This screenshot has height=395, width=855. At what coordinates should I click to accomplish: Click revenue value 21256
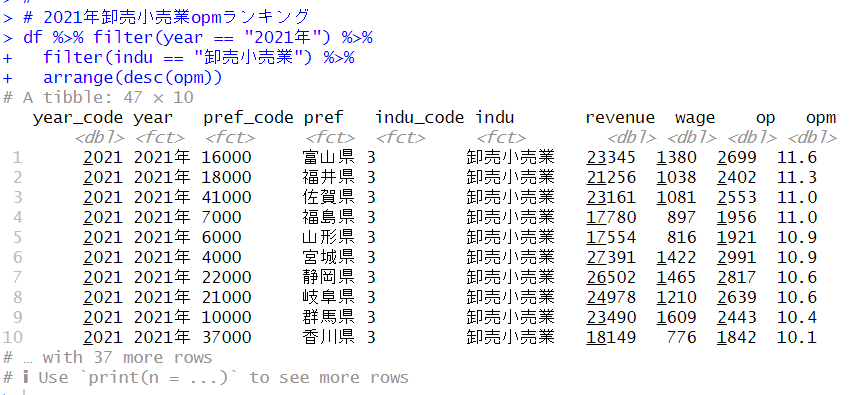[x=611, y=177]
